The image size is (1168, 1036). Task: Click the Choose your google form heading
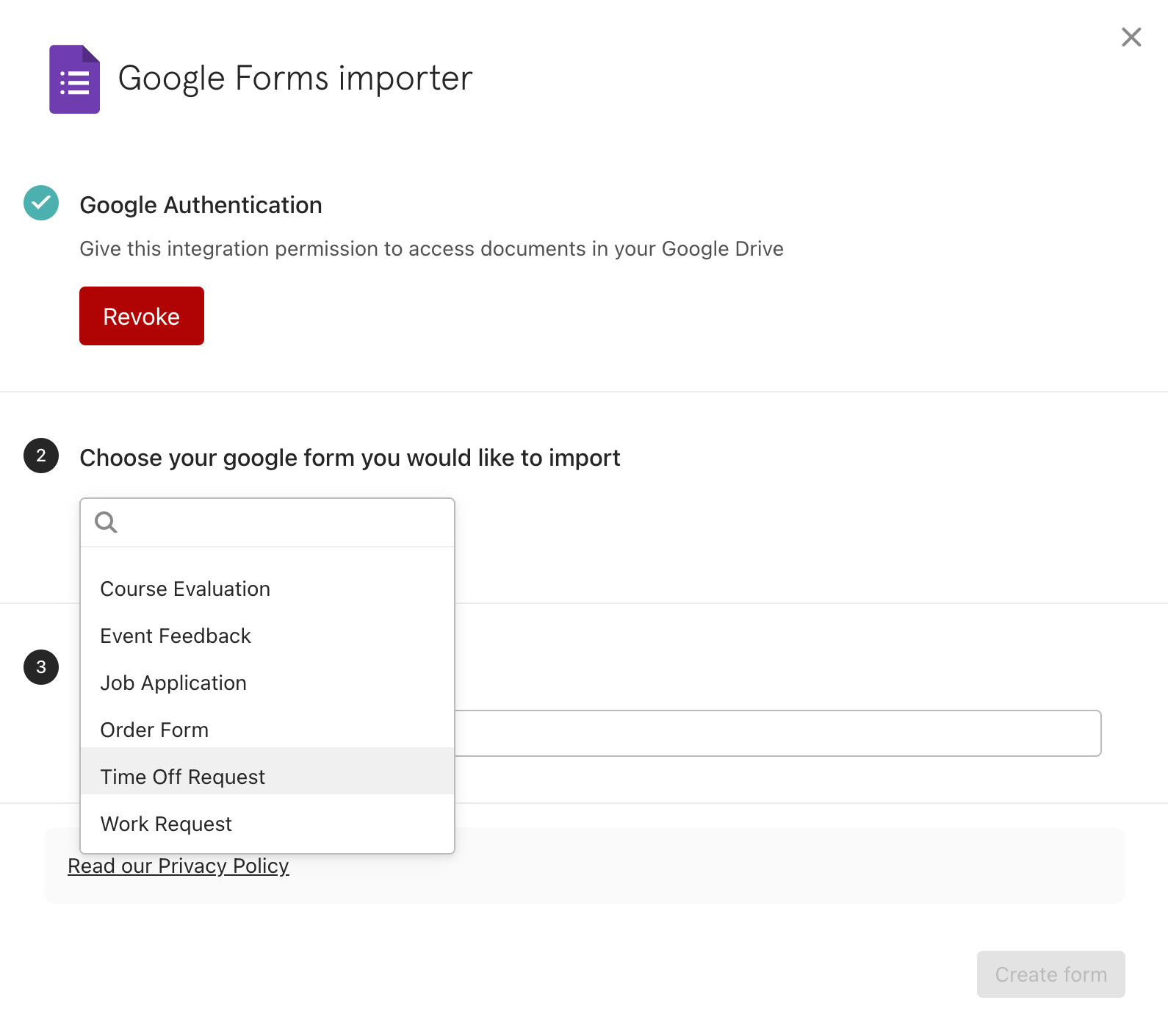[350, 458]
